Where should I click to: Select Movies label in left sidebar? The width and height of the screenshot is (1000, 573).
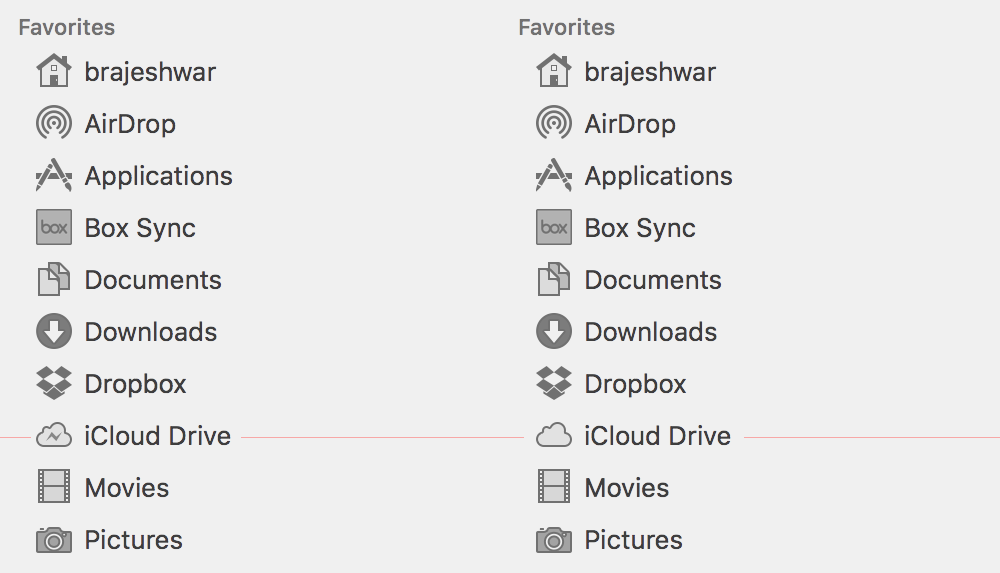(127, 488)
